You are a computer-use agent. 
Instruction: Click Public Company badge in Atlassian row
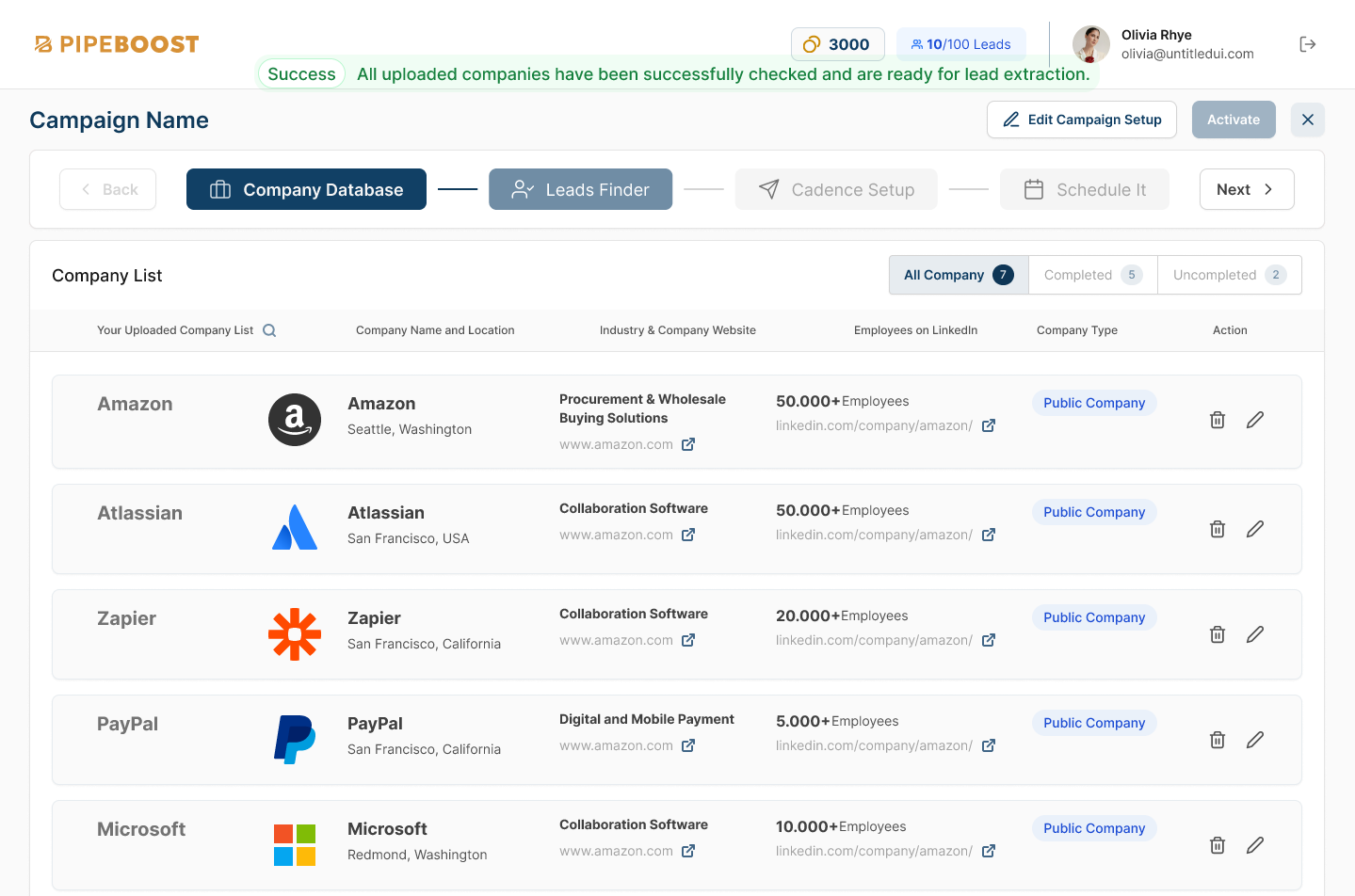[x=1094, y=512]
